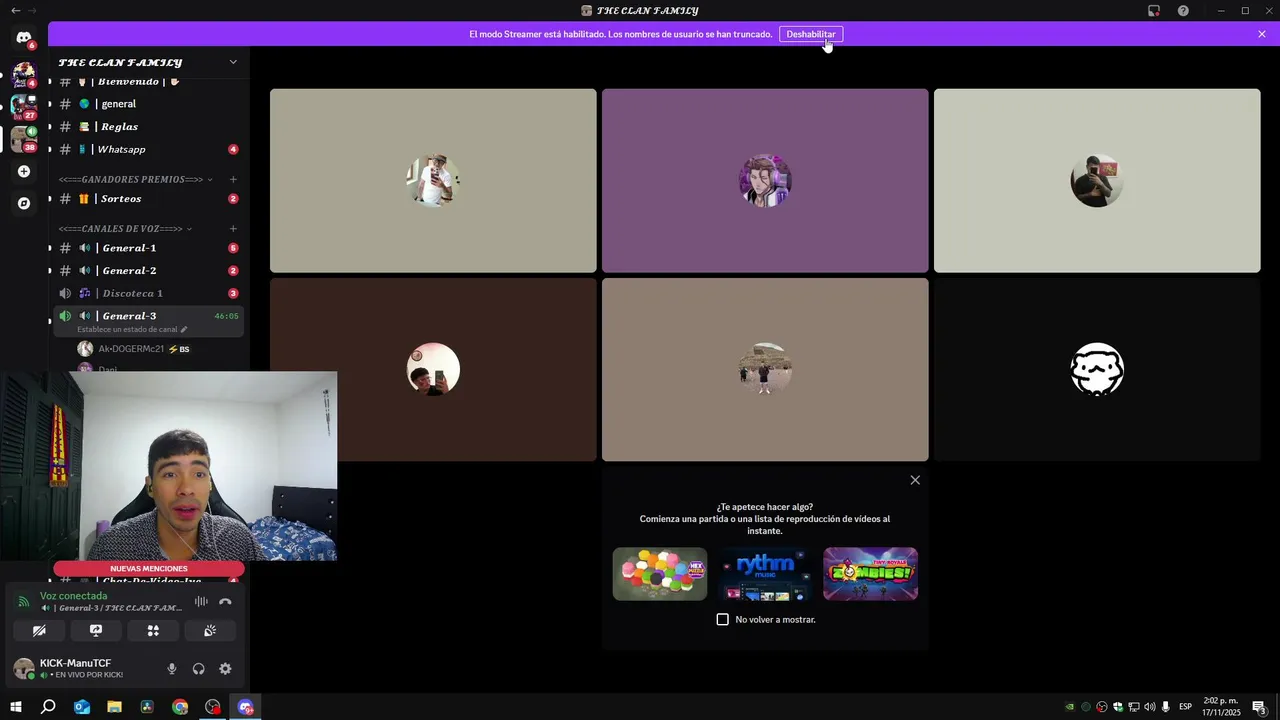Check 'No volver a mostrar' box
Image resolution: width=1280 pixels, height=720 pixels.
tap(723, 620)
